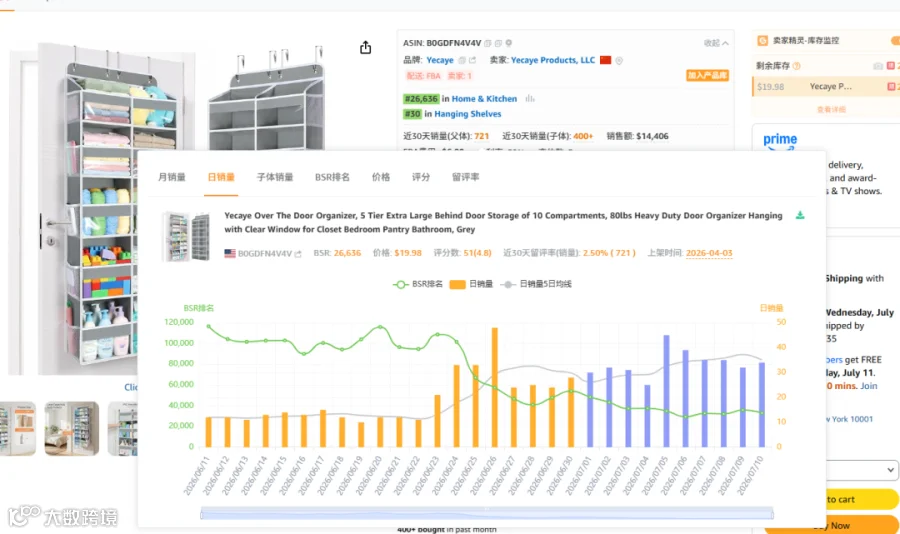The image size is (900, 534).
Task: Click 卖家: 1 tag
Action: coord(460,76)
